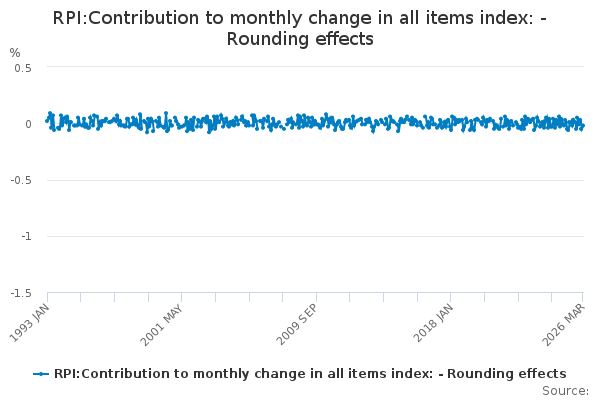
Task: Open the Source: link at bottom right
Action: click(x=565, y=391)
